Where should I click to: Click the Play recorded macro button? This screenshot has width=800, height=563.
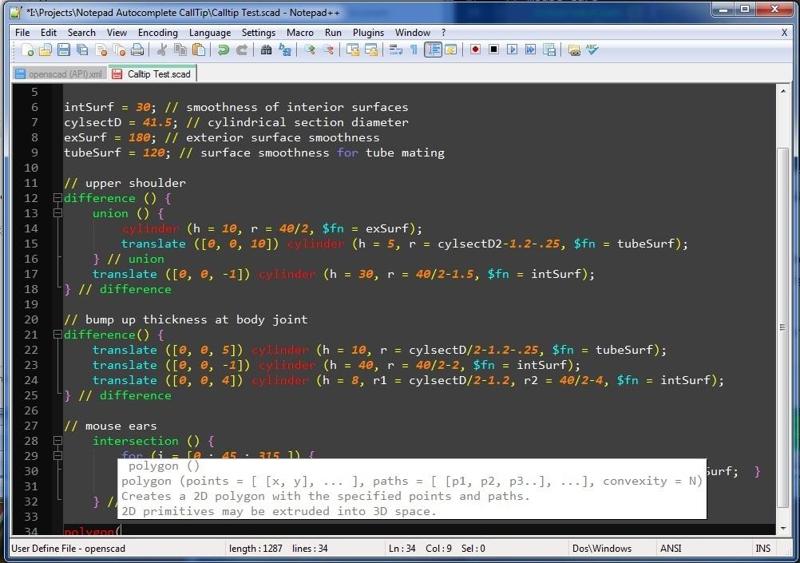[512, 50]
